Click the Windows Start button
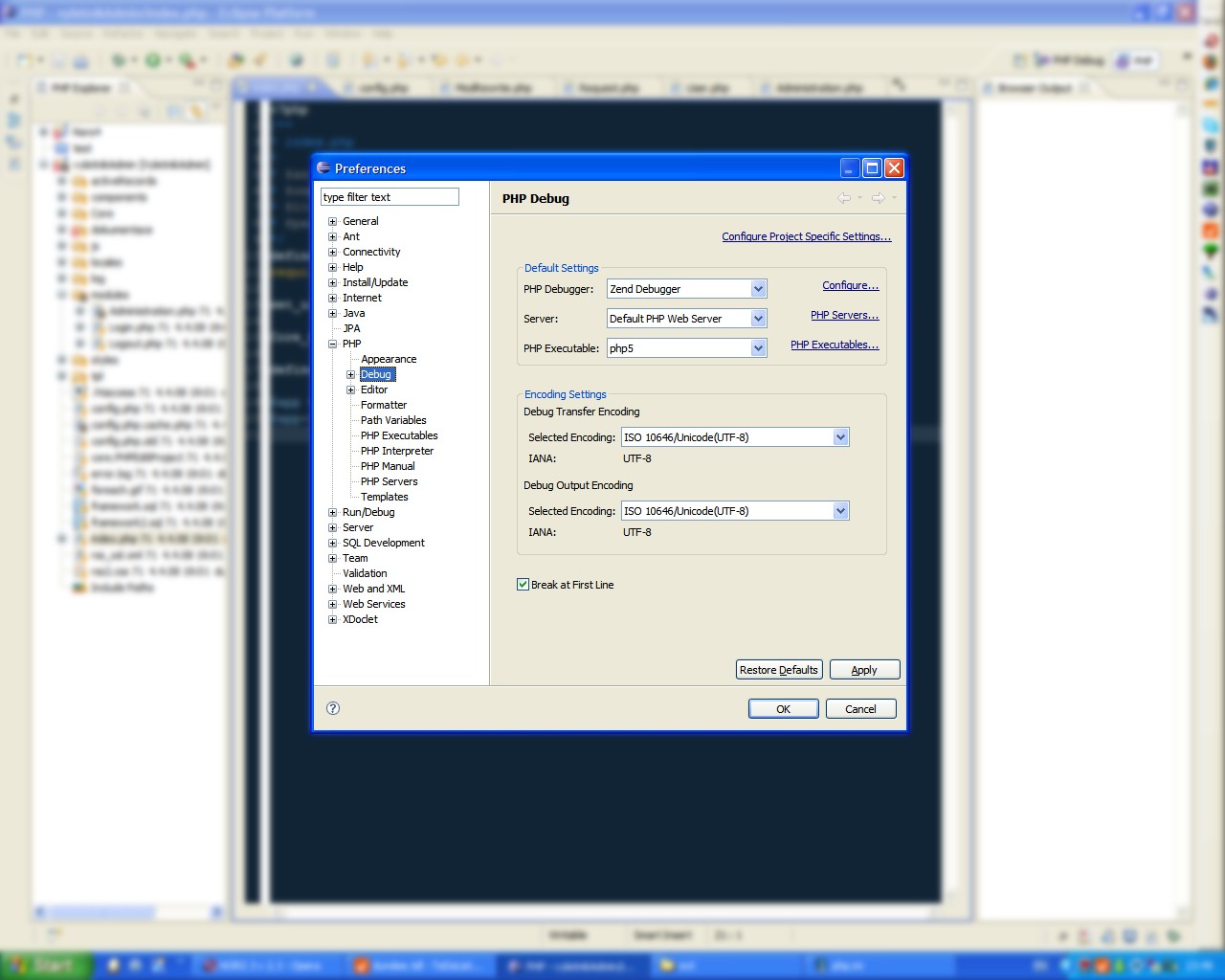 tap(45, 966)
